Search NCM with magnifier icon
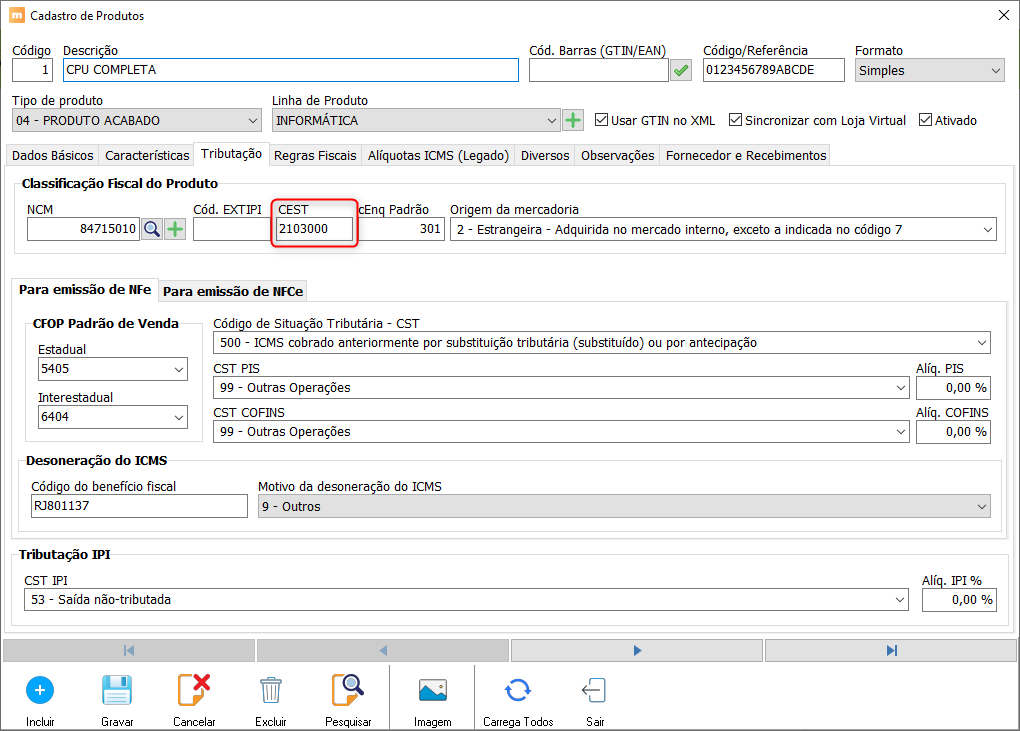Screen dimensions: 1020x731 pos(152,229)
